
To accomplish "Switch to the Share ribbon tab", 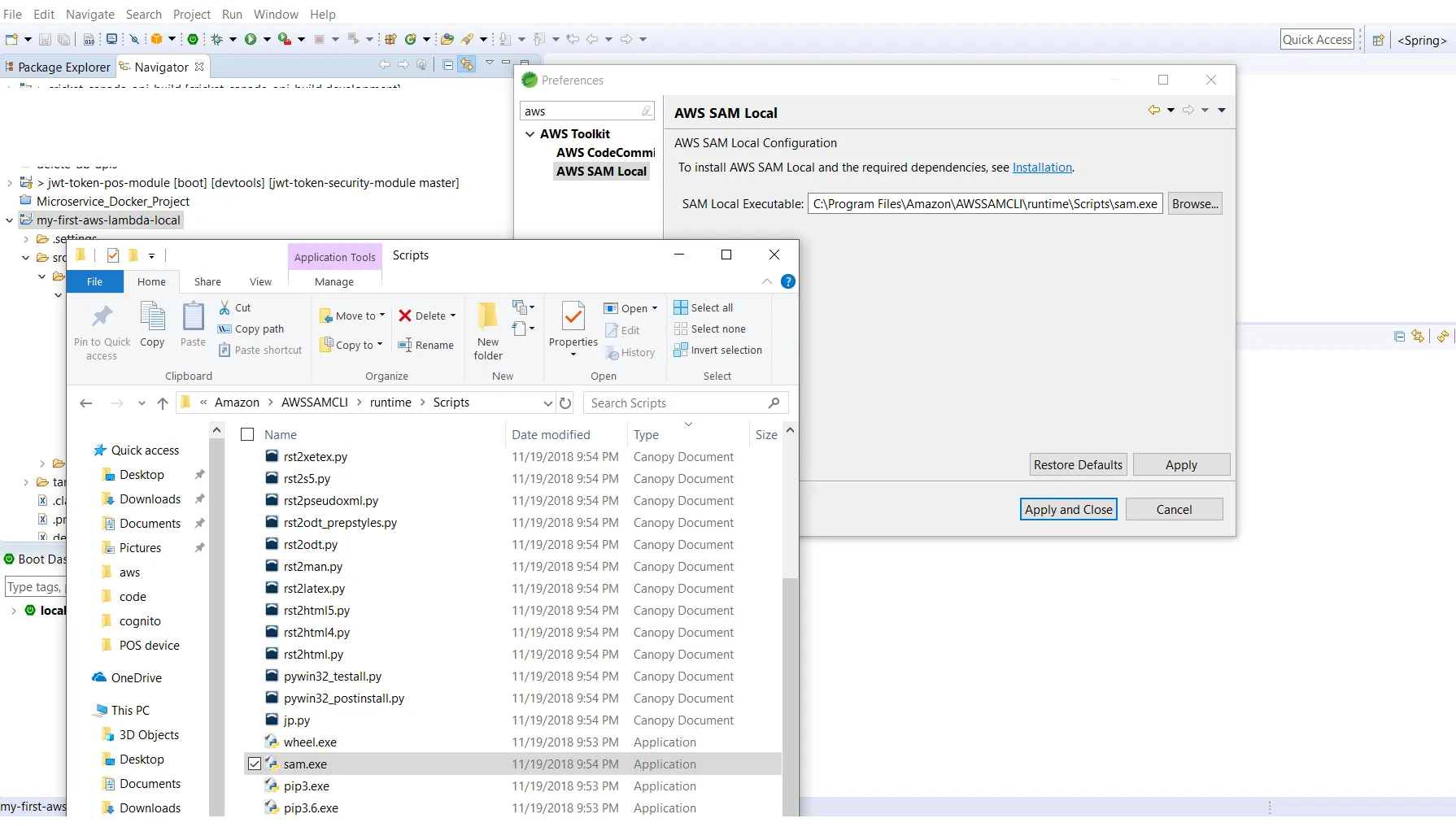I will click(x=207, y=281).
